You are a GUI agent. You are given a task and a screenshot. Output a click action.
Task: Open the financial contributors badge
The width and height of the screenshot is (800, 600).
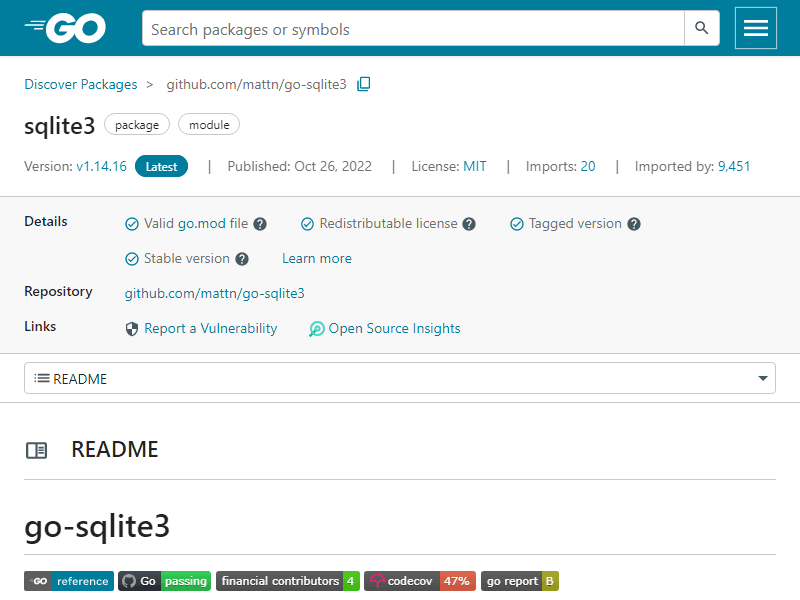(x=288, y=581)
